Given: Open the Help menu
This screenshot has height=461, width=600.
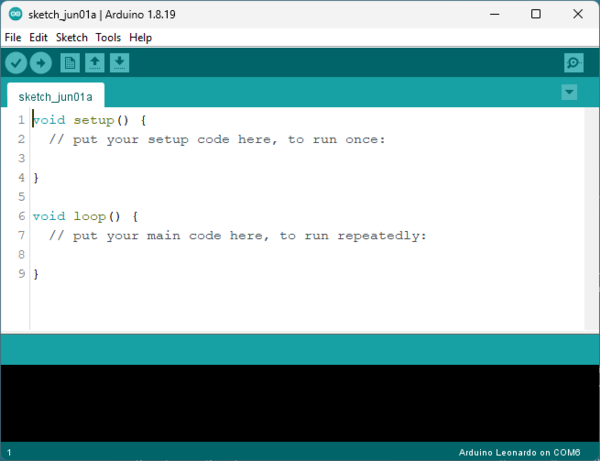Looking at the screenshot, I should tap(140, 37).
